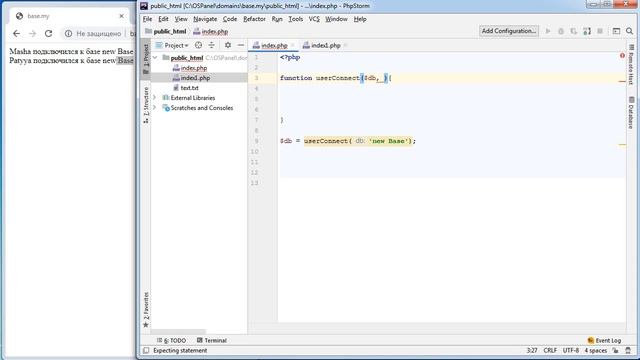Click the site info icon in browser address bar
Screen dimensions: 640x360
pyautogui.click(x=68, y=33)
